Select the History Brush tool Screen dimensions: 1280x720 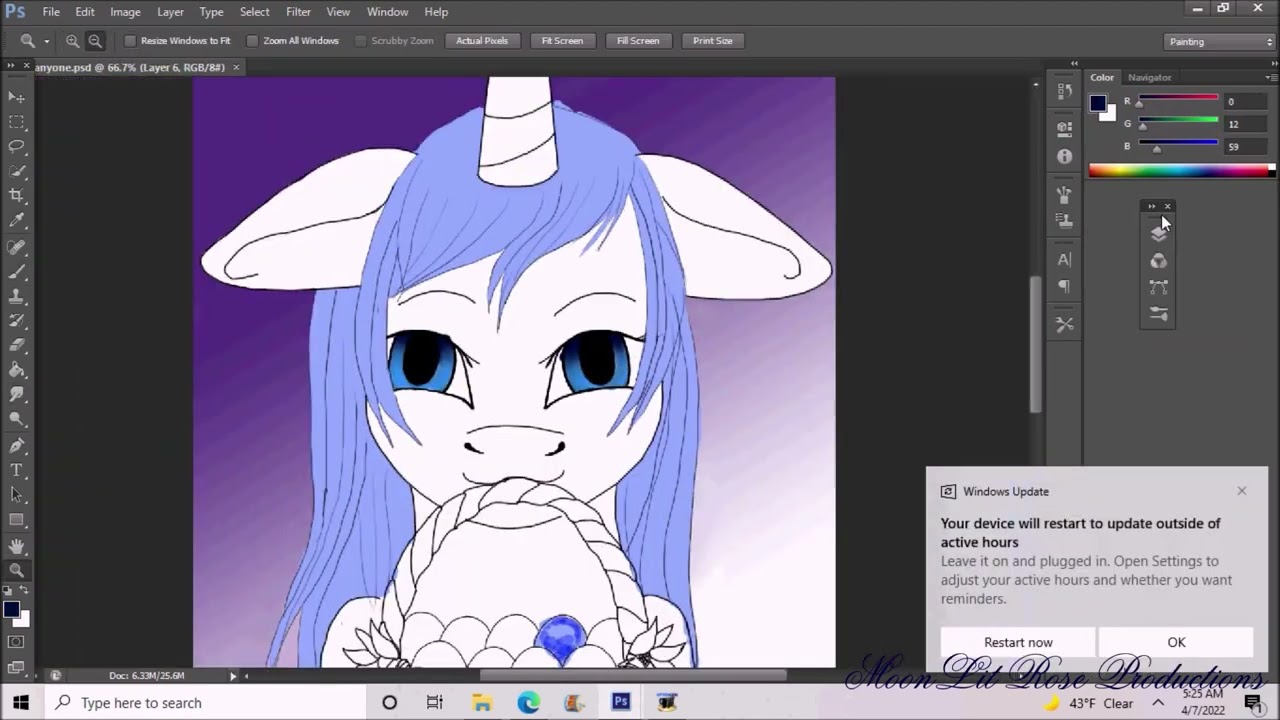[17, 321]
